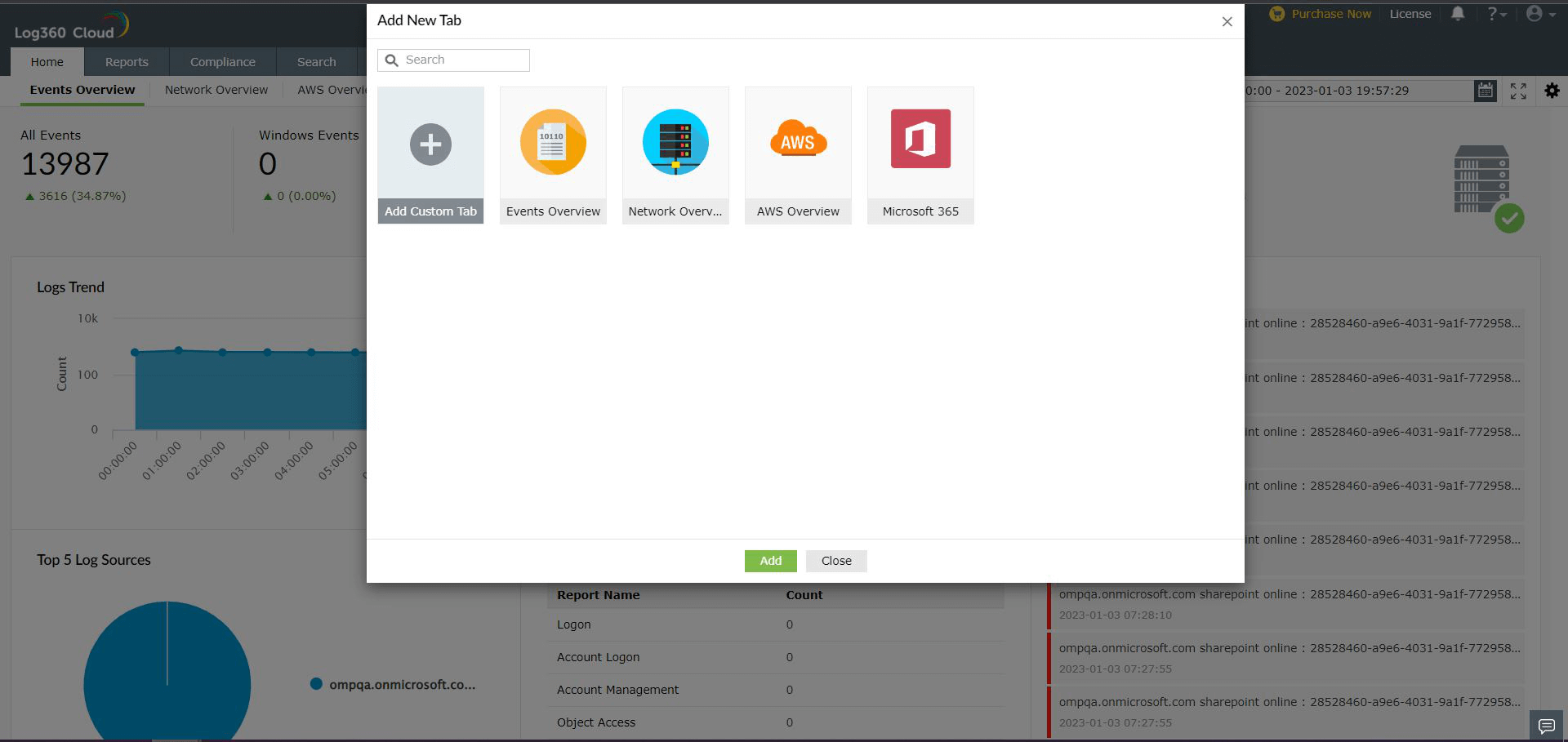Image resolution: width=1568 pixels, height=742 pixels.
Task: Open the AWS Overview dashboard tab
Action: pyautogui.click(x=332, y=90)
